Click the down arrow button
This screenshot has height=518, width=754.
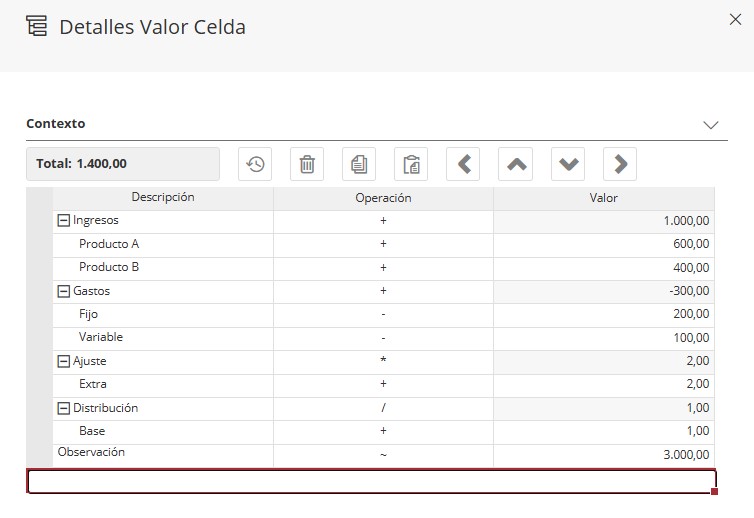568,164
